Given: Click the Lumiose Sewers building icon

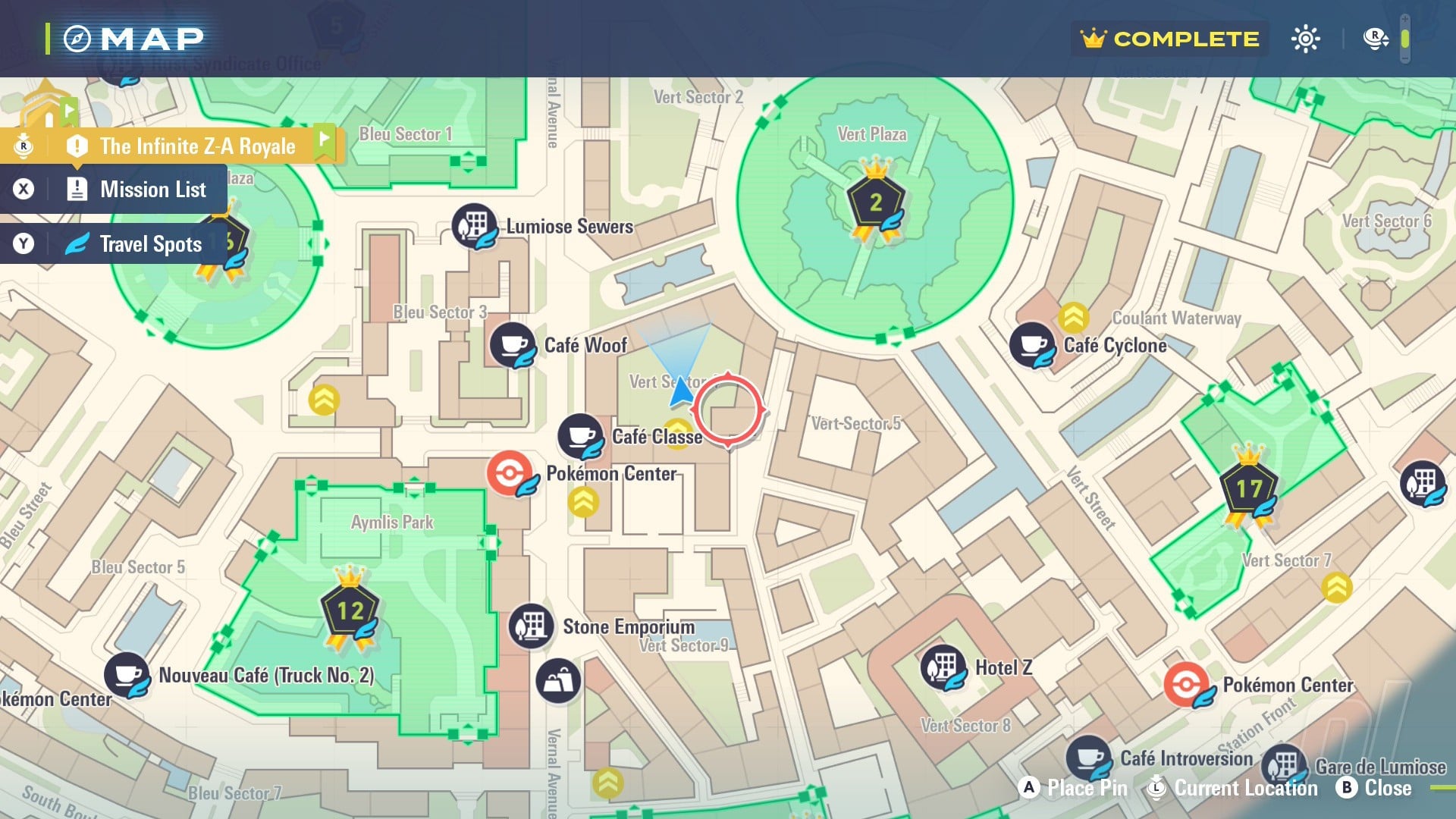Looking at the screenshot, I should click(x=474, y=225).
